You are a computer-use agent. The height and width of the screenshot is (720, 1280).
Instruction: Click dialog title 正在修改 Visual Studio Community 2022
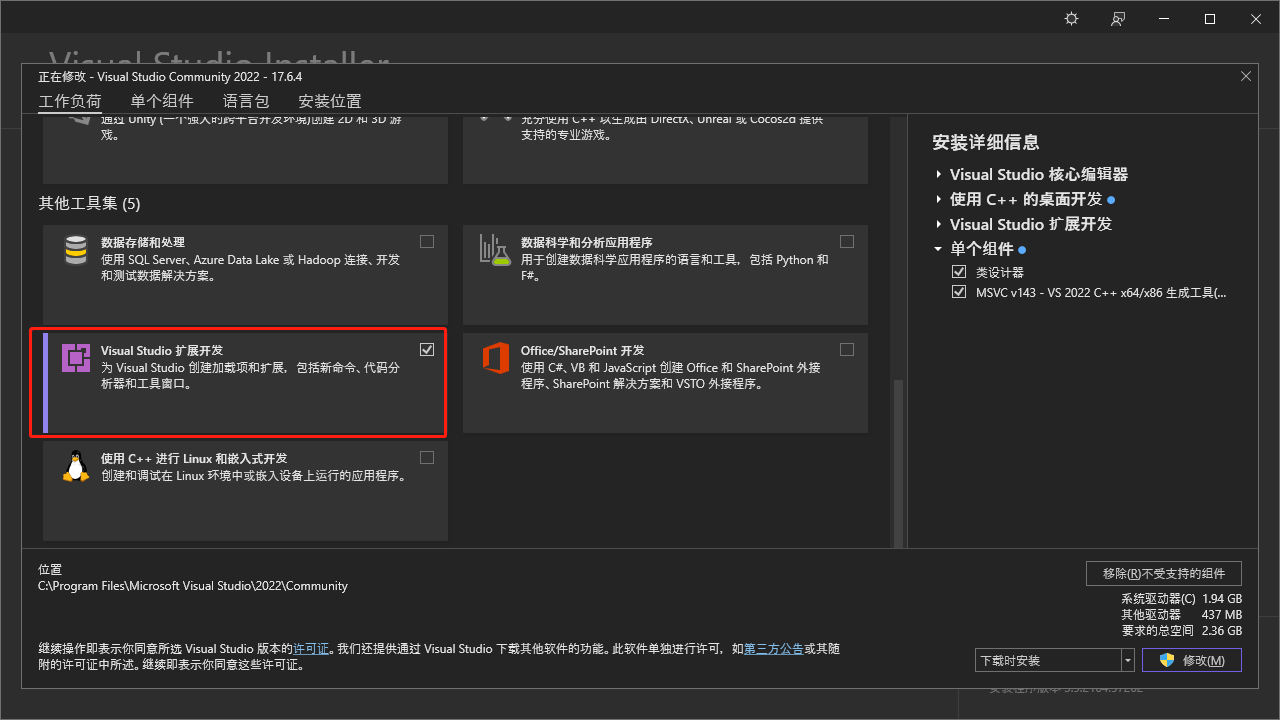[170, 77]
